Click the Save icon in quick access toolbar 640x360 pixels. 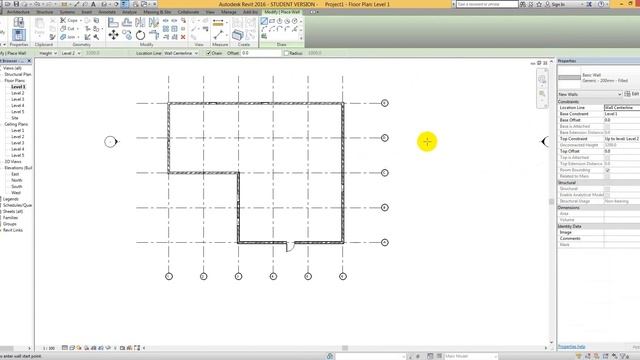pyautogui.click(x=16, y=4)
